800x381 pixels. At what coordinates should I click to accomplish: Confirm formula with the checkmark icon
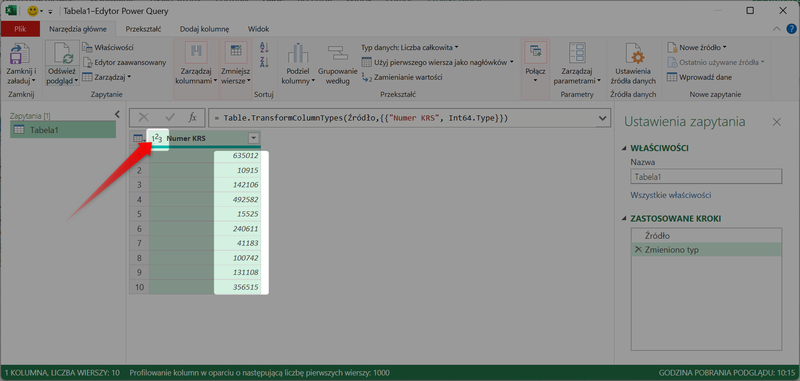[x=170, y=117]
